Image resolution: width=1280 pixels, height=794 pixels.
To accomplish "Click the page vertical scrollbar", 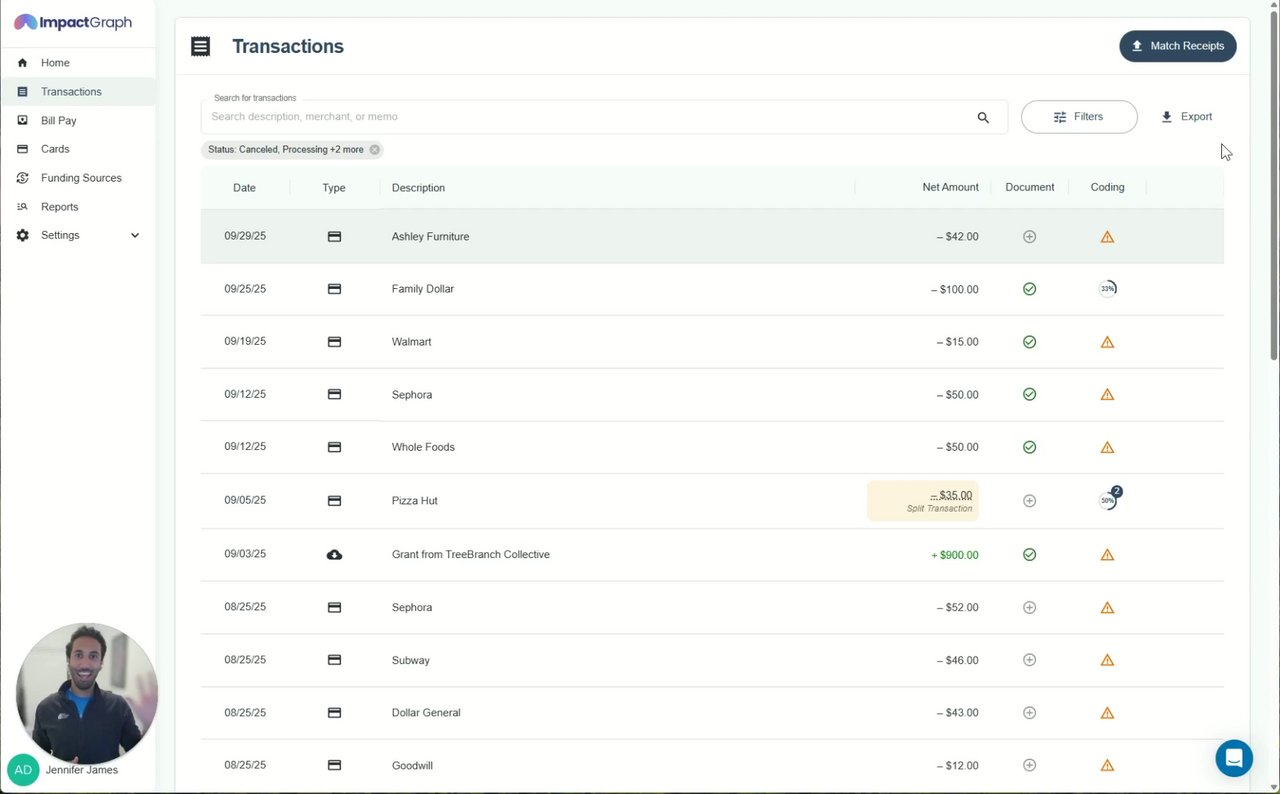I will [1274, 200].
